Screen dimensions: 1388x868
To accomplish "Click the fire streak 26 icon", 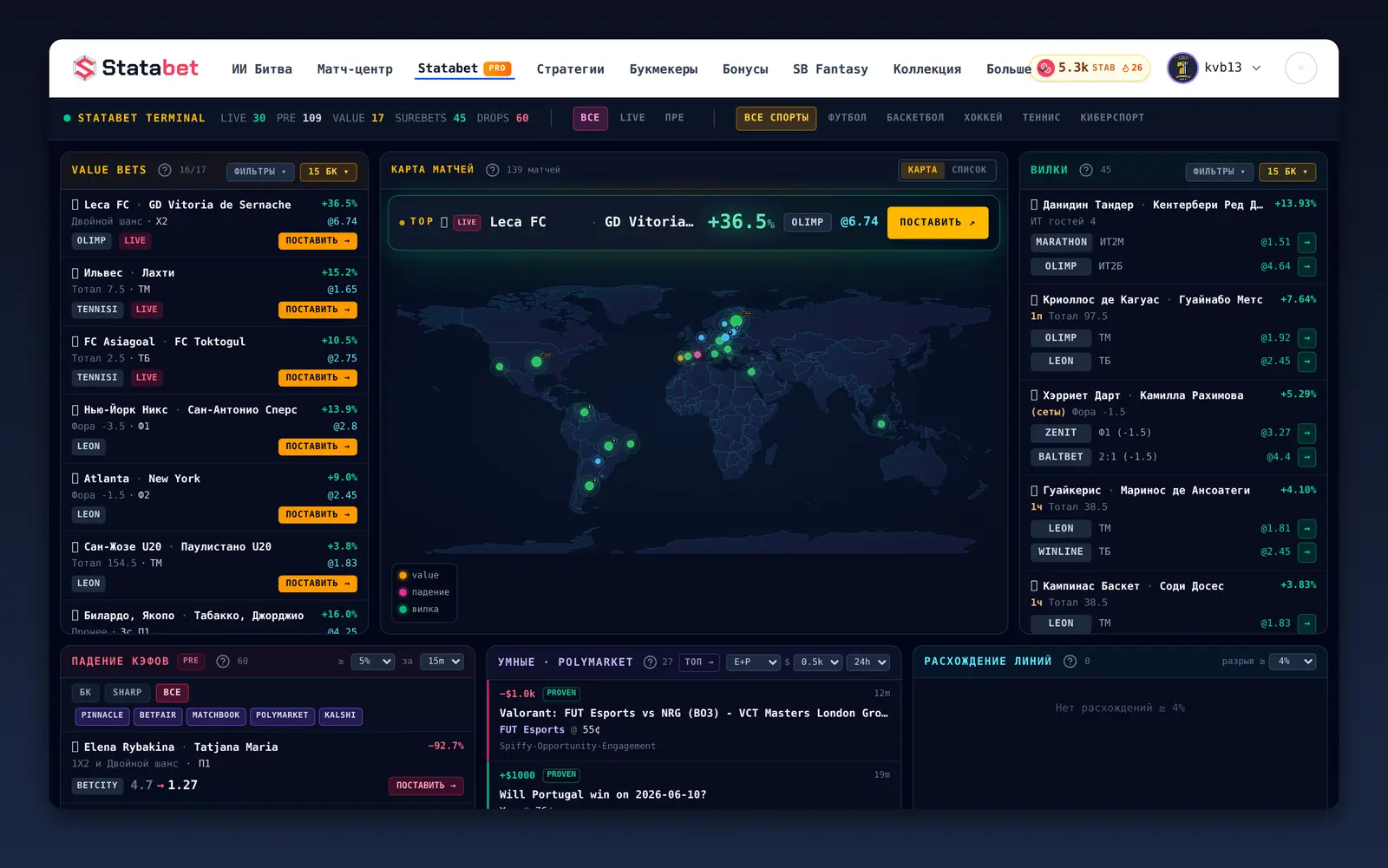I will (x=1125, y=68).
